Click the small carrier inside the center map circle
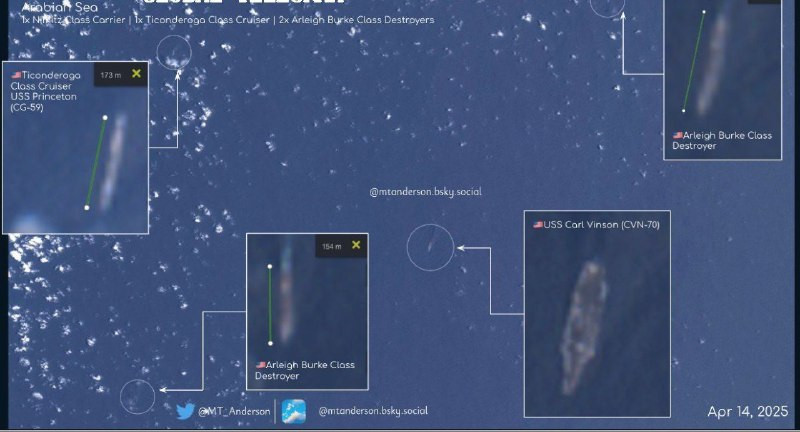The height and width of the screenshot is (432, 800). (430, 246)
